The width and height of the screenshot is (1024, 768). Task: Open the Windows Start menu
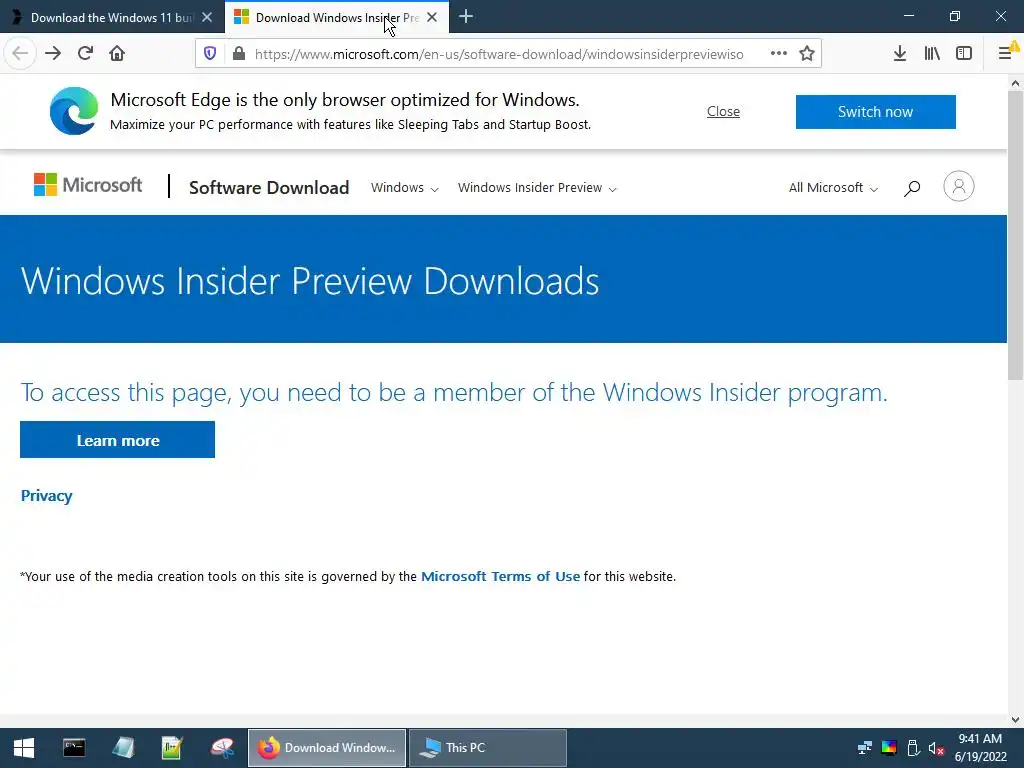pyautogui.click(x=24, y=748)
